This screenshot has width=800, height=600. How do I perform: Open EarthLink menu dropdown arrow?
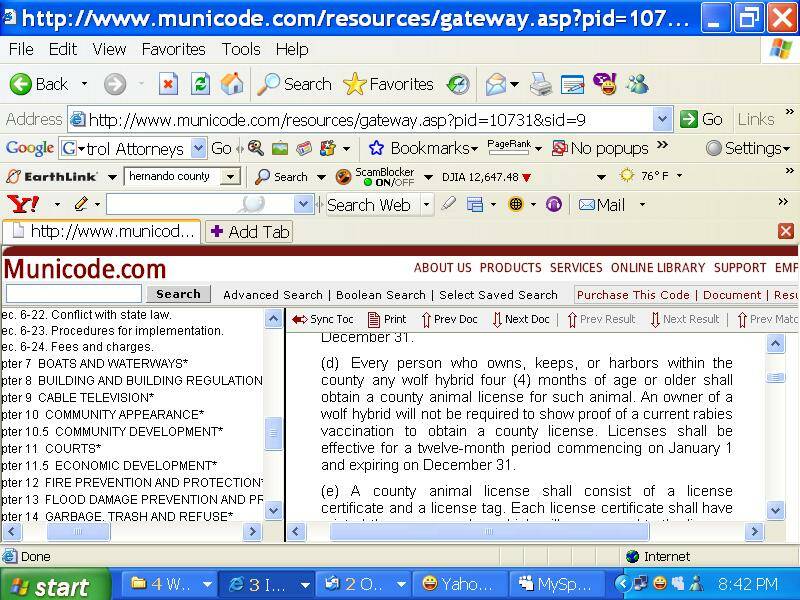pyautogui.click(x=112, y=178)
